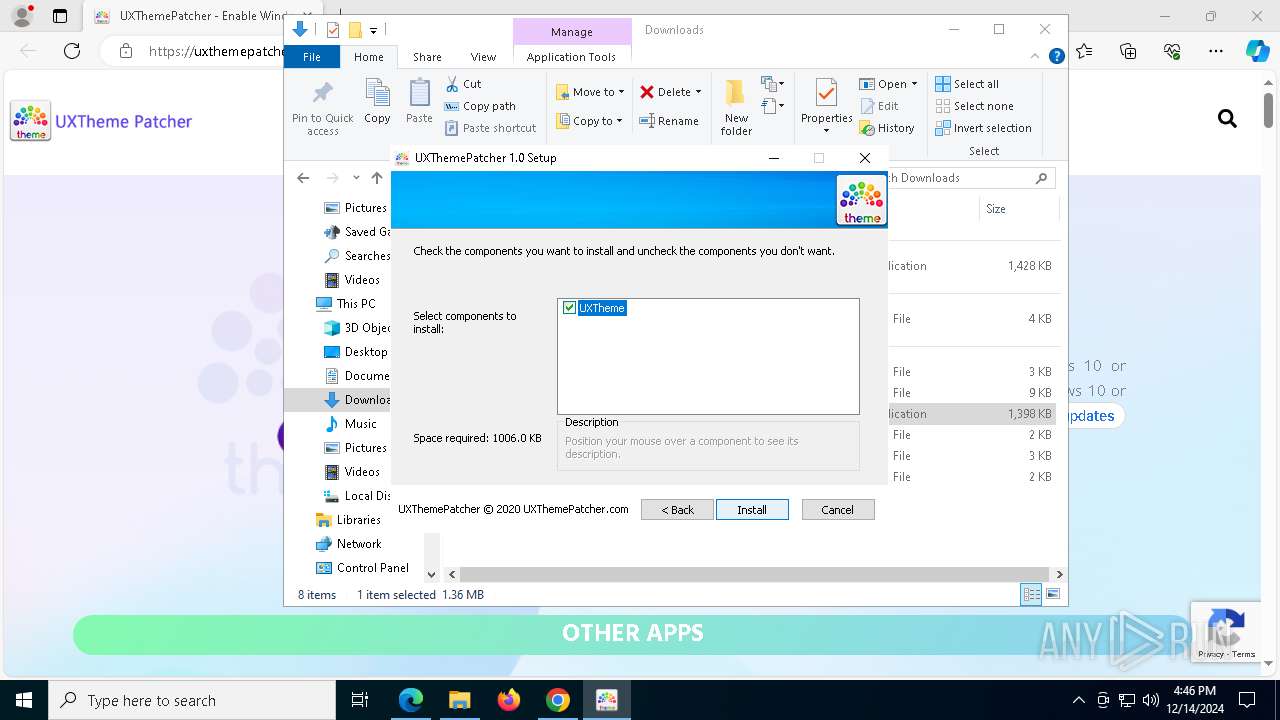Click the Install button in the Setup dialog
This screenshot has width=1280, height=720.
[x=752, y=510]
